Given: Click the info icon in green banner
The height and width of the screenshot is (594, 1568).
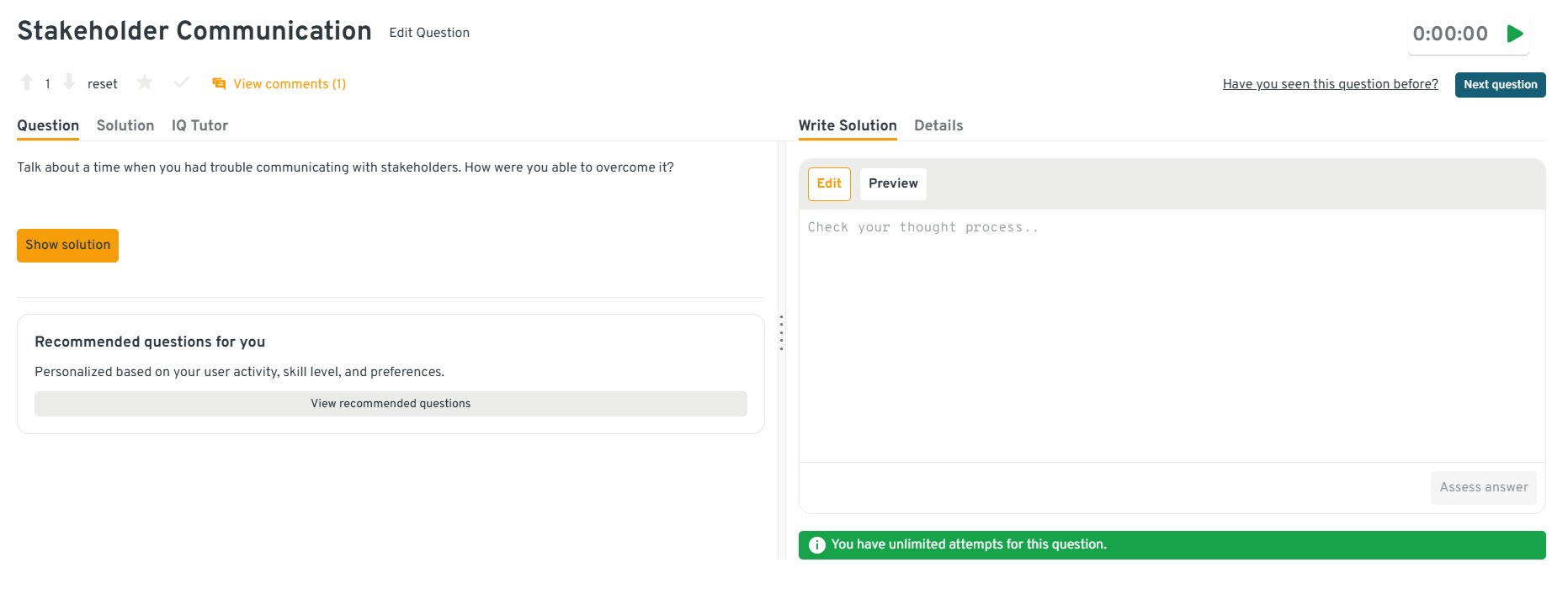Looking at the screenshot, I should [816, 545].
